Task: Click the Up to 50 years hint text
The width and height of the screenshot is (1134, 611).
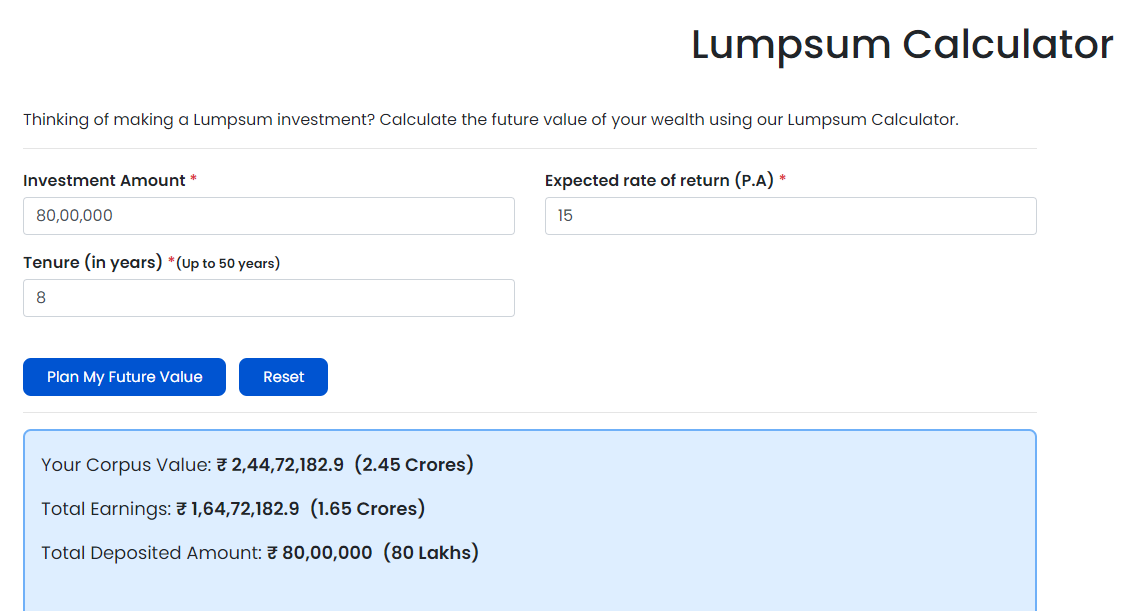Action: pos(228,263)
